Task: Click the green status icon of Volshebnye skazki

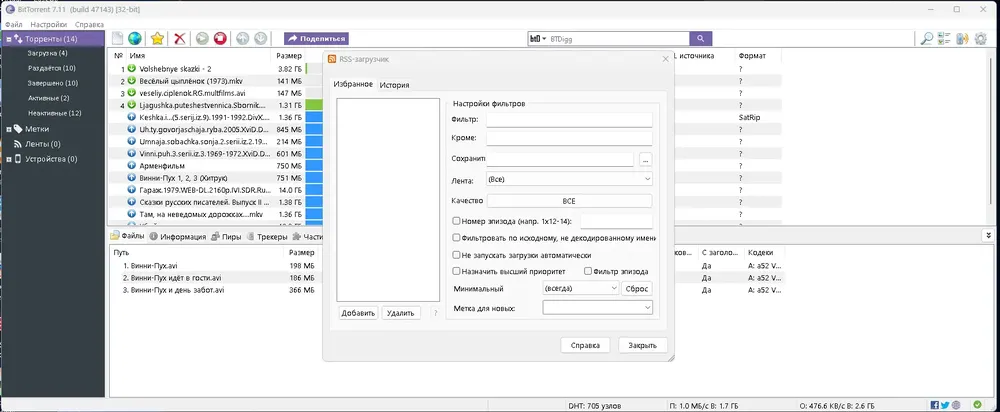Action: tap(132, 68)
